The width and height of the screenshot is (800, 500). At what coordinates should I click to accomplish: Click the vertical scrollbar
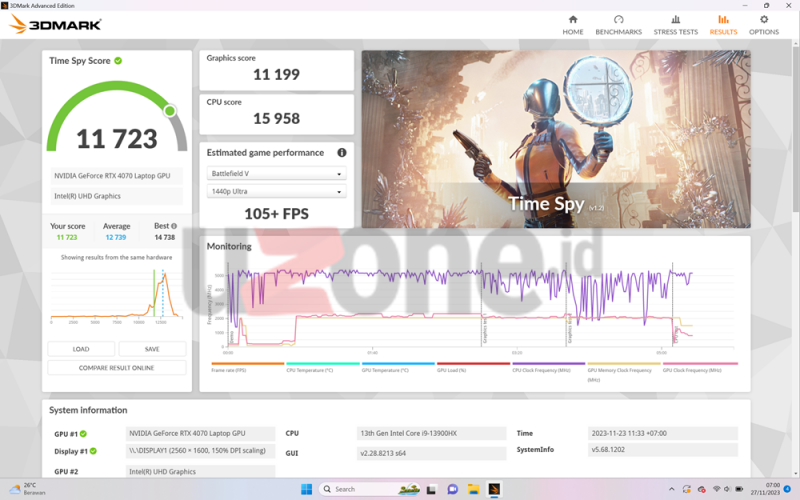tap(796, 128)
